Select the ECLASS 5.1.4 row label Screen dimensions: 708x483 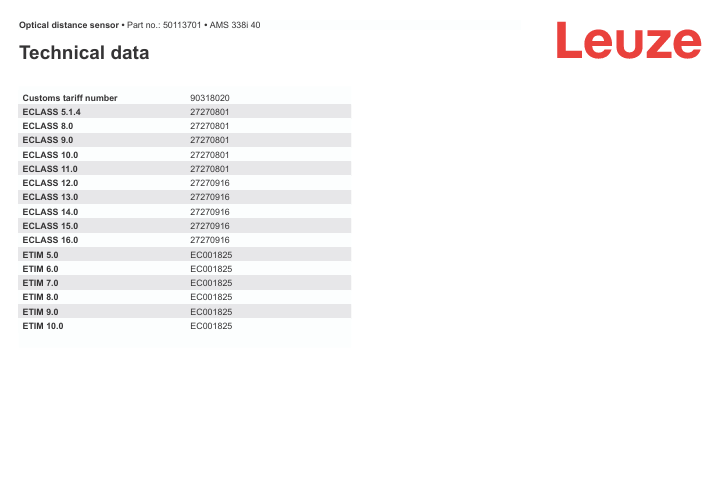pos(51,112)
